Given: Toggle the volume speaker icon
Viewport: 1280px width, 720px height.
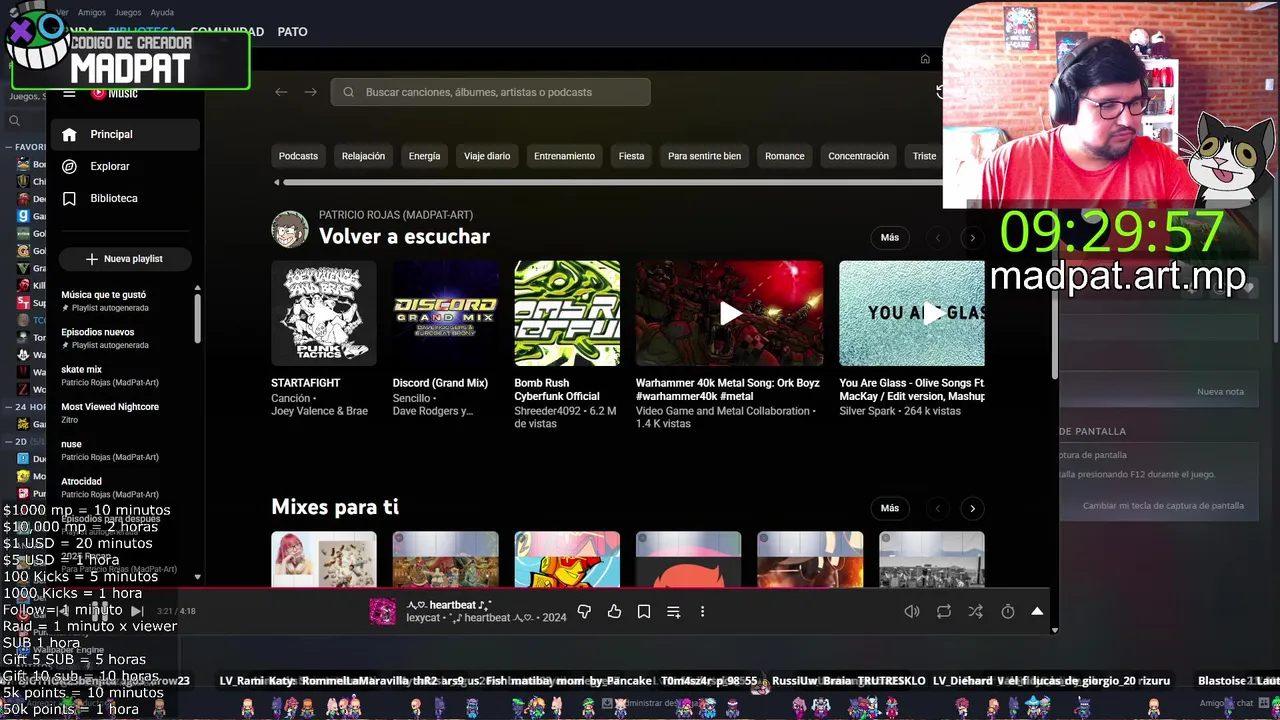Looking at the screenshot, I should [912, 611].
